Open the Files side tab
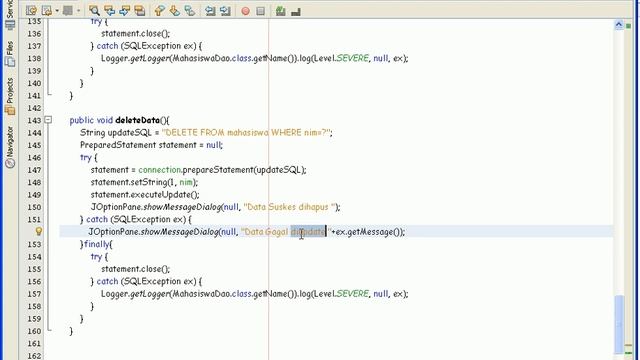This screenshot has width=640, height=360. [x=10, y=53]
